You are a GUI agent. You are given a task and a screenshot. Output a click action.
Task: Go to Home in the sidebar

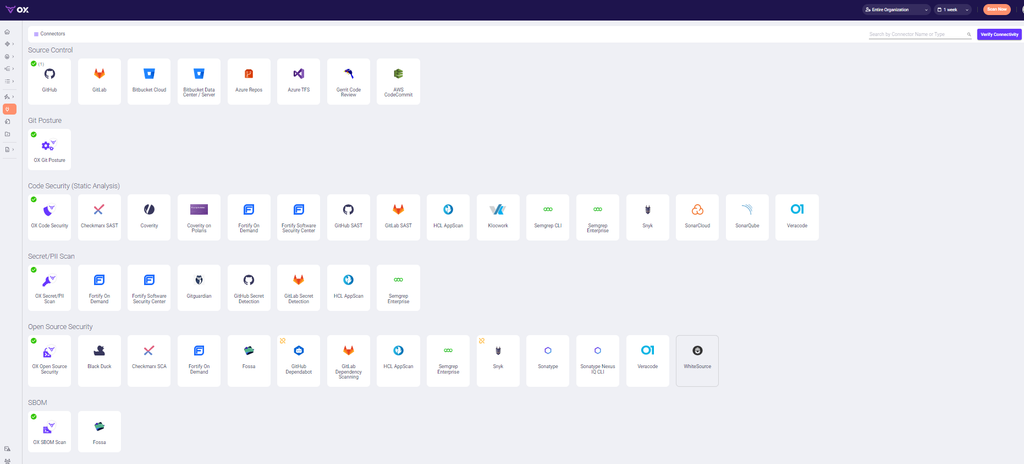coord(7,31)
